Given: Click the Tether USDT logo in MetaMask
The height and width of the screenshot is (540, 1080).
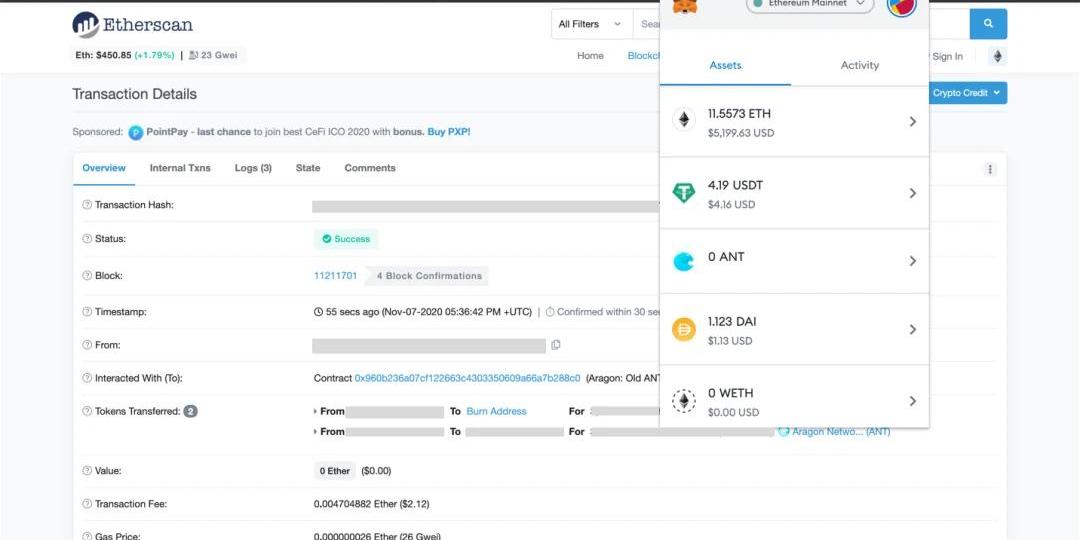Looking at the screenshot, I should coord(684,193).
